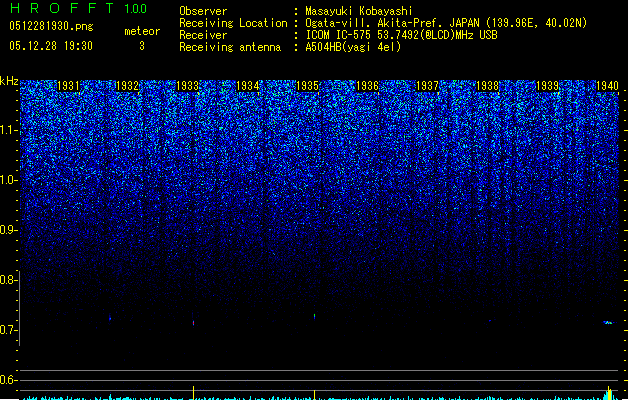This screenshot has width=629, height=400.
Task: Click the 1939 time marker
Action: 547,86
